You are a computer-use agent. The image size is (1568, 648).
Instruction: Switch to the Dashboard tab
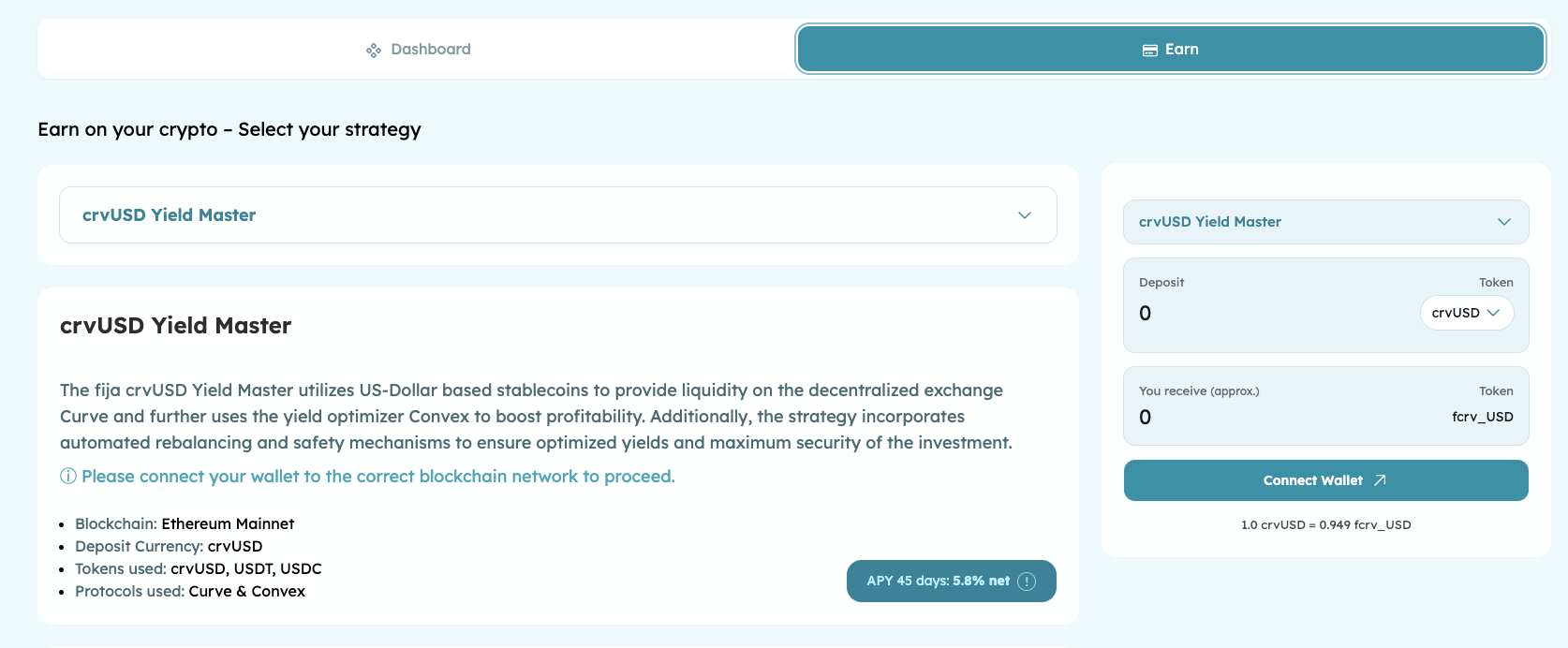click(x=418, y=50)
